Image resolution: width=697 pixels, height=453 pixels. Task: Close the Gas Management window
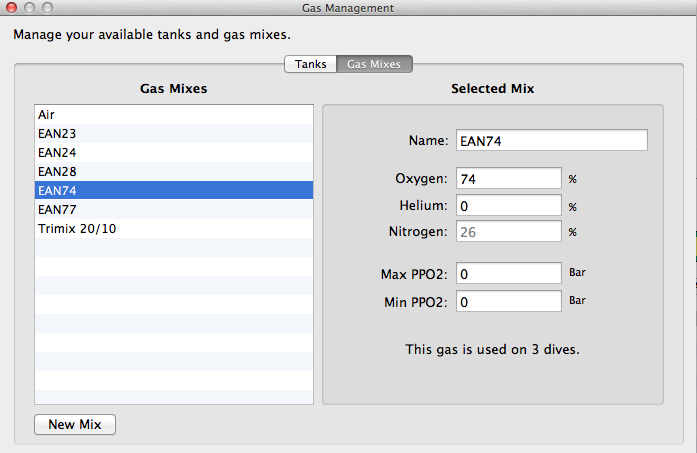point(11,8)
